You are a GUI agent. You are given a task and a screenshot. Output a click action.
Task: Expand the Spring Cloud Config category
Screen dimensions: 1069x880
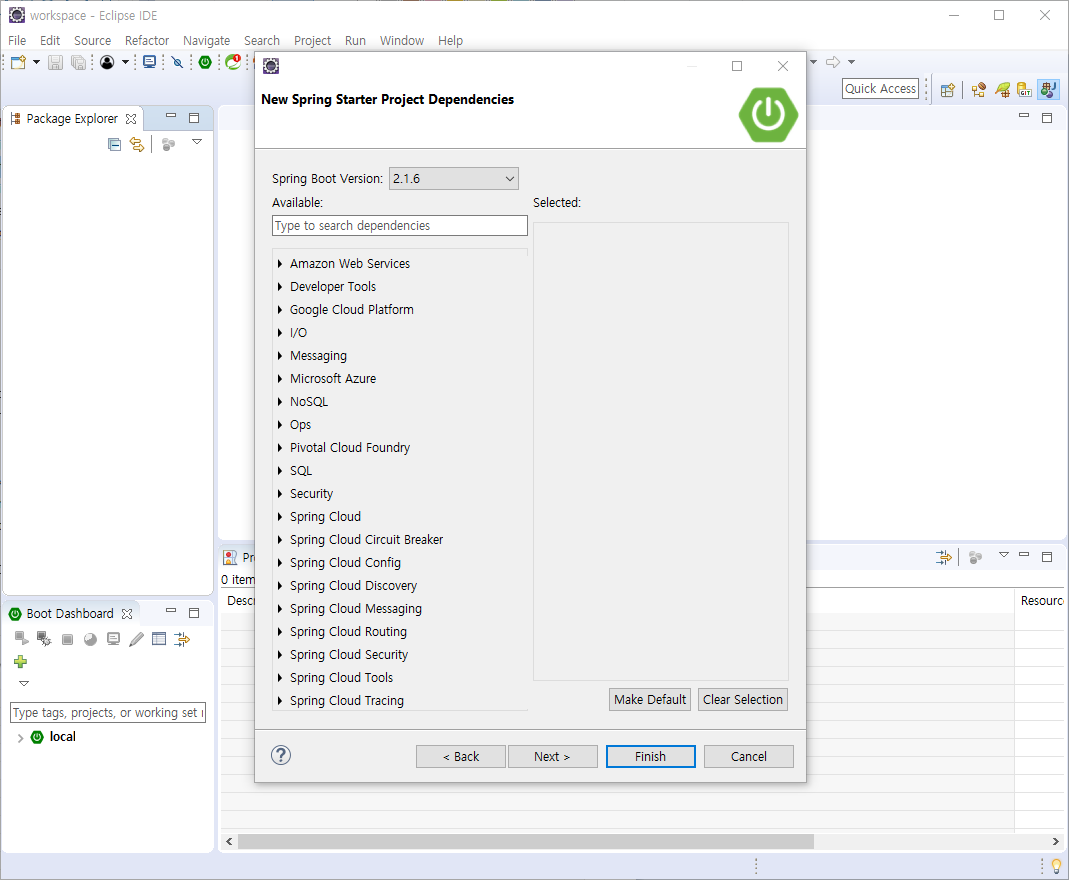coord(280,563)
